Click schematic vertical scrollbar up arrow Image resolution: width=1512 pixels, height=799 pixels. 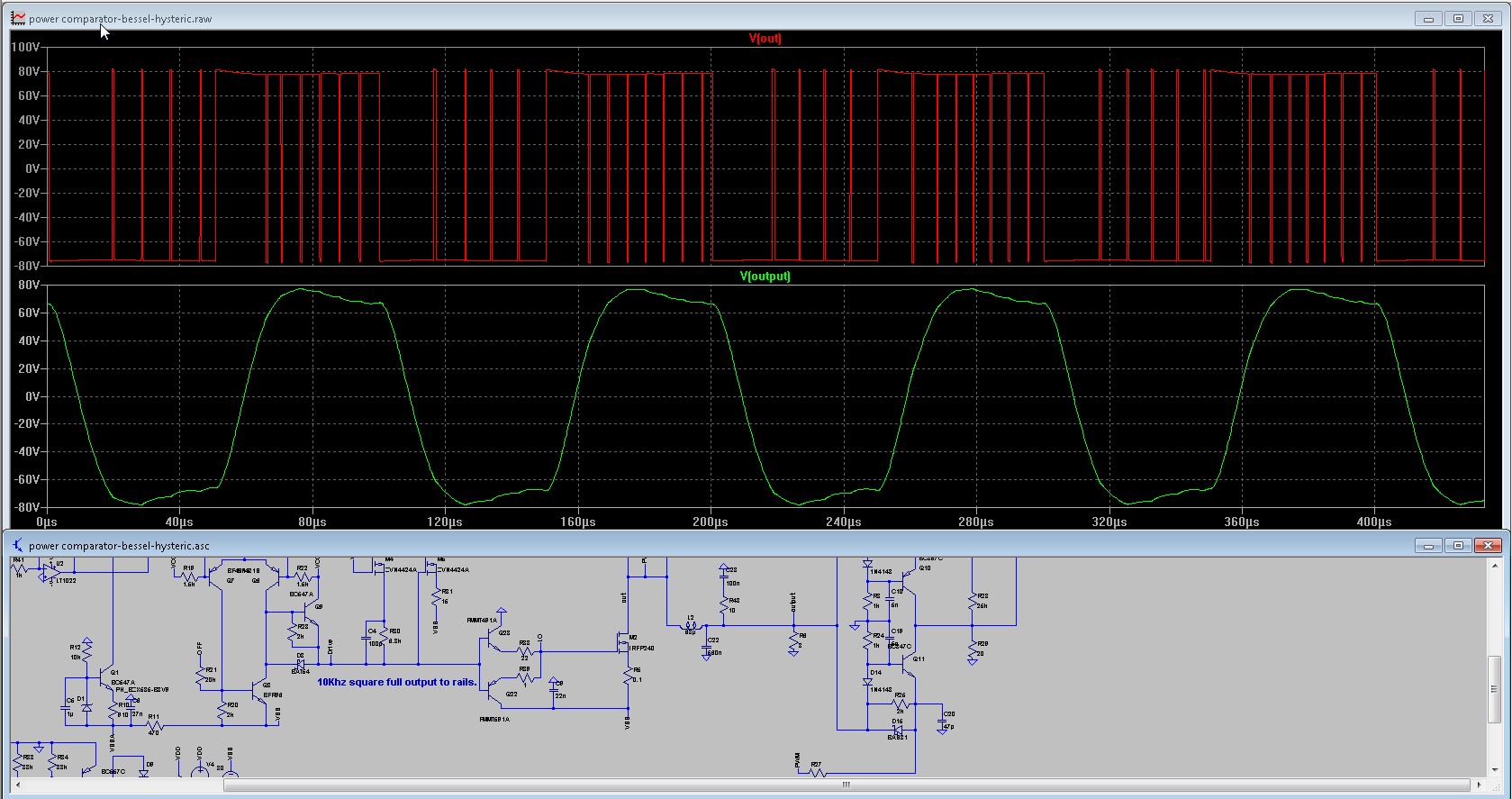[1494, 565]
